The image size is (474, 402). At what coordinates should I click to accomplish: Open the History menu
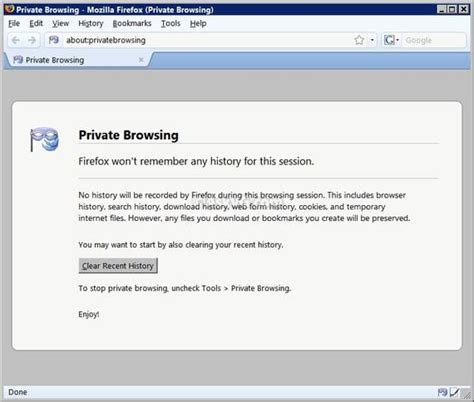coord(91,23)
